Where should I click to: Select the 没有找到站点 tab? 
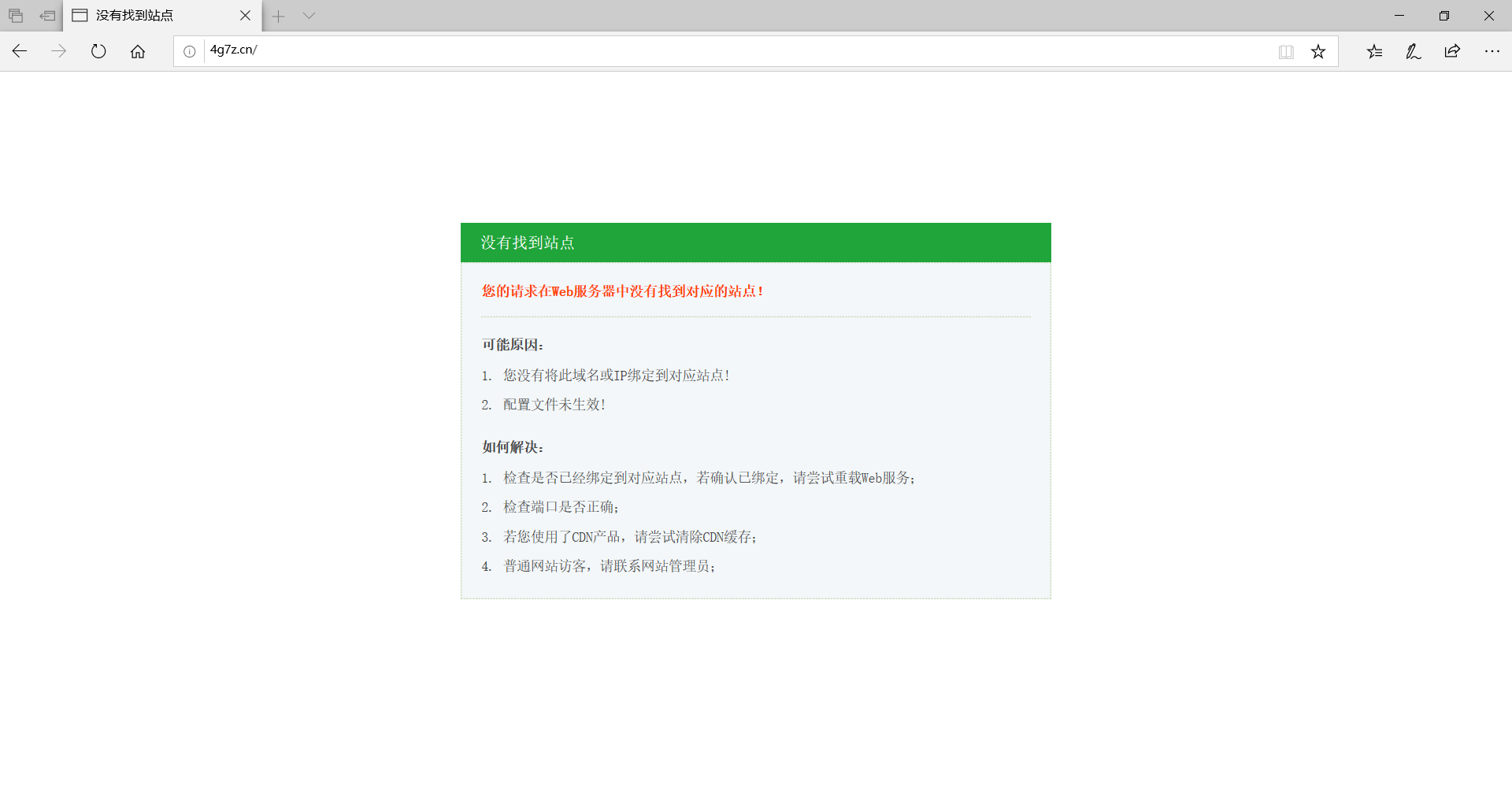coord(161,16)
